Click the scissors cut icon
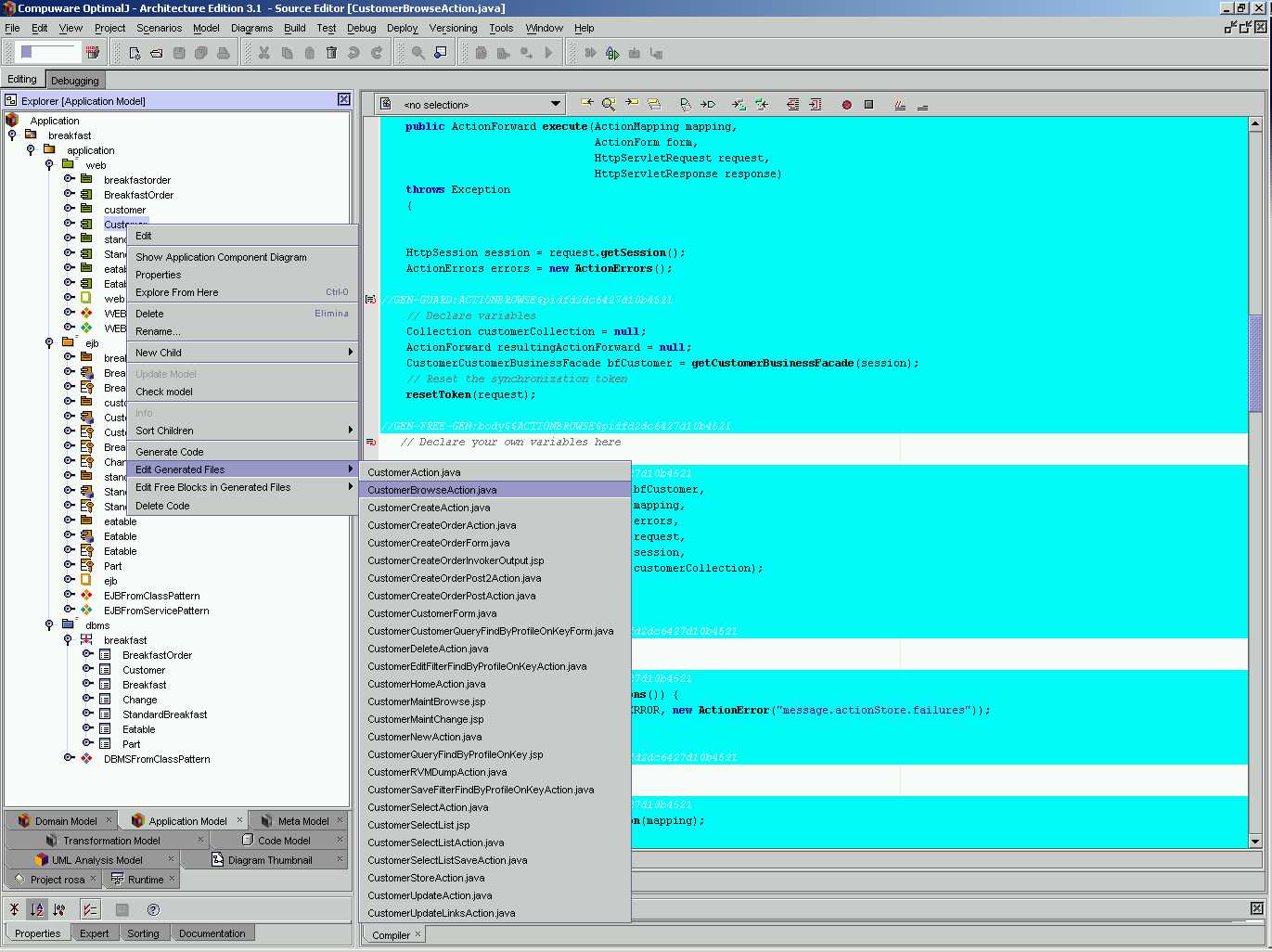This screenshot has width=1272, height=952. pos(264,53)
